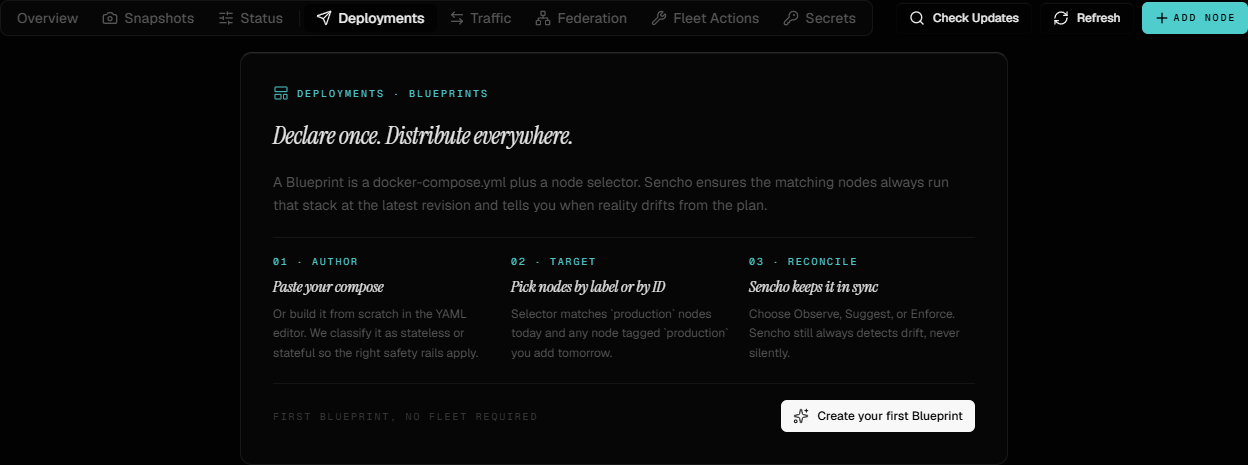1248x465 pixels.
Task: Click "FIRST BLUEPRINT, NO FLEET REQUIRED" text
Action: pos(405,417)
